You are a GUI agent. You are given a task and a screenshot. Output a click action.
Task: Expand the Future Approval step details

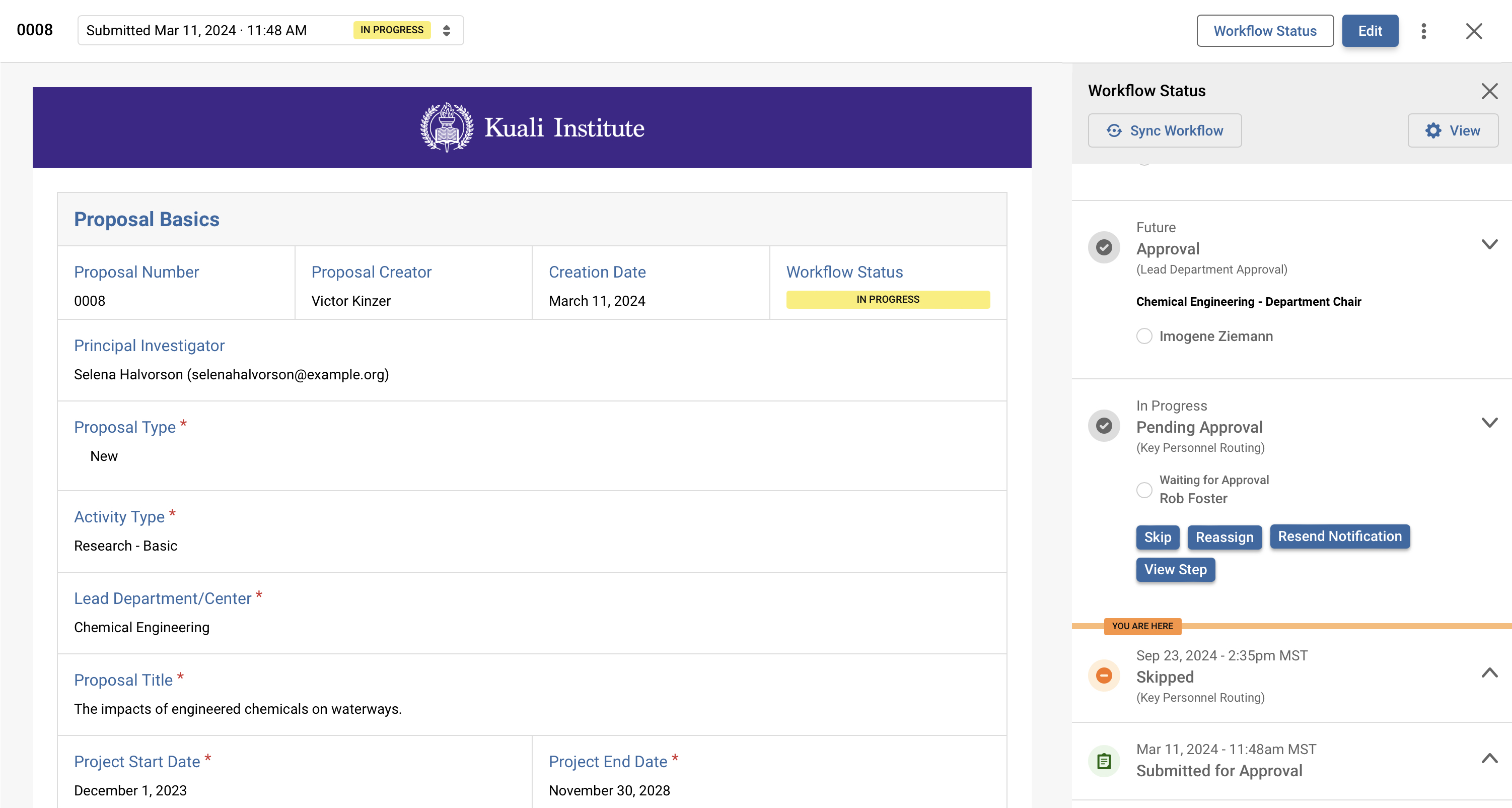(x=1489, y=244)
